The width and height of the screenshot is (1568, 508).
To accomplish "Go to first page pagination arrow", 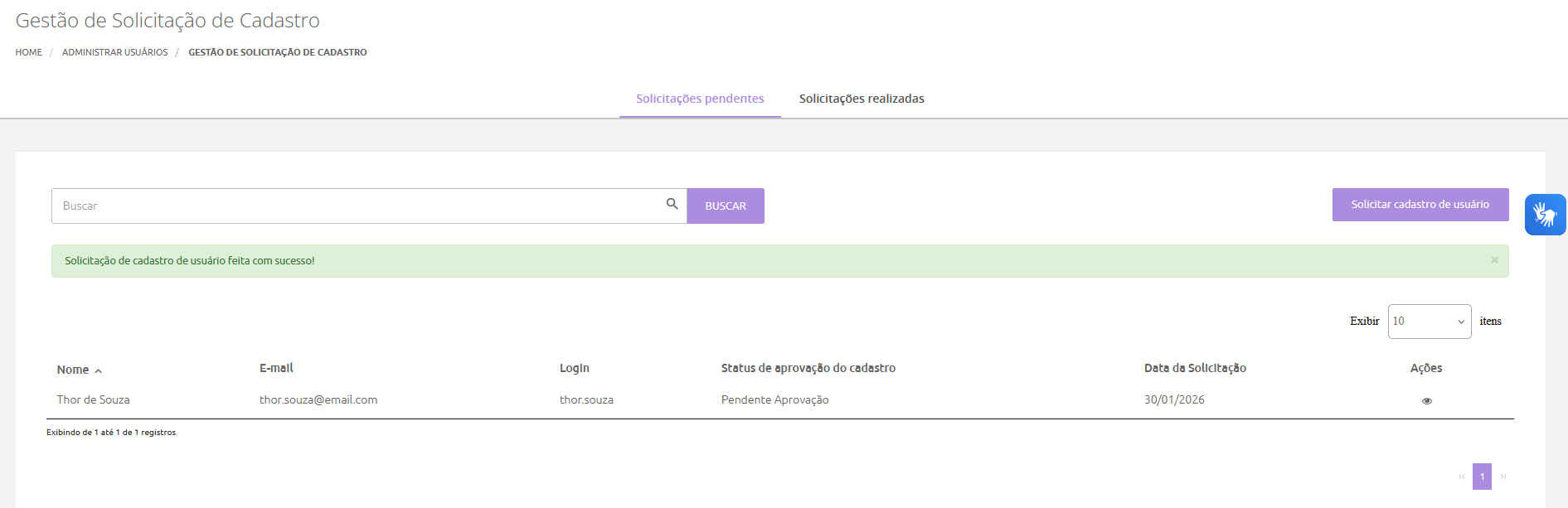I will click(x=1462, y=477).
